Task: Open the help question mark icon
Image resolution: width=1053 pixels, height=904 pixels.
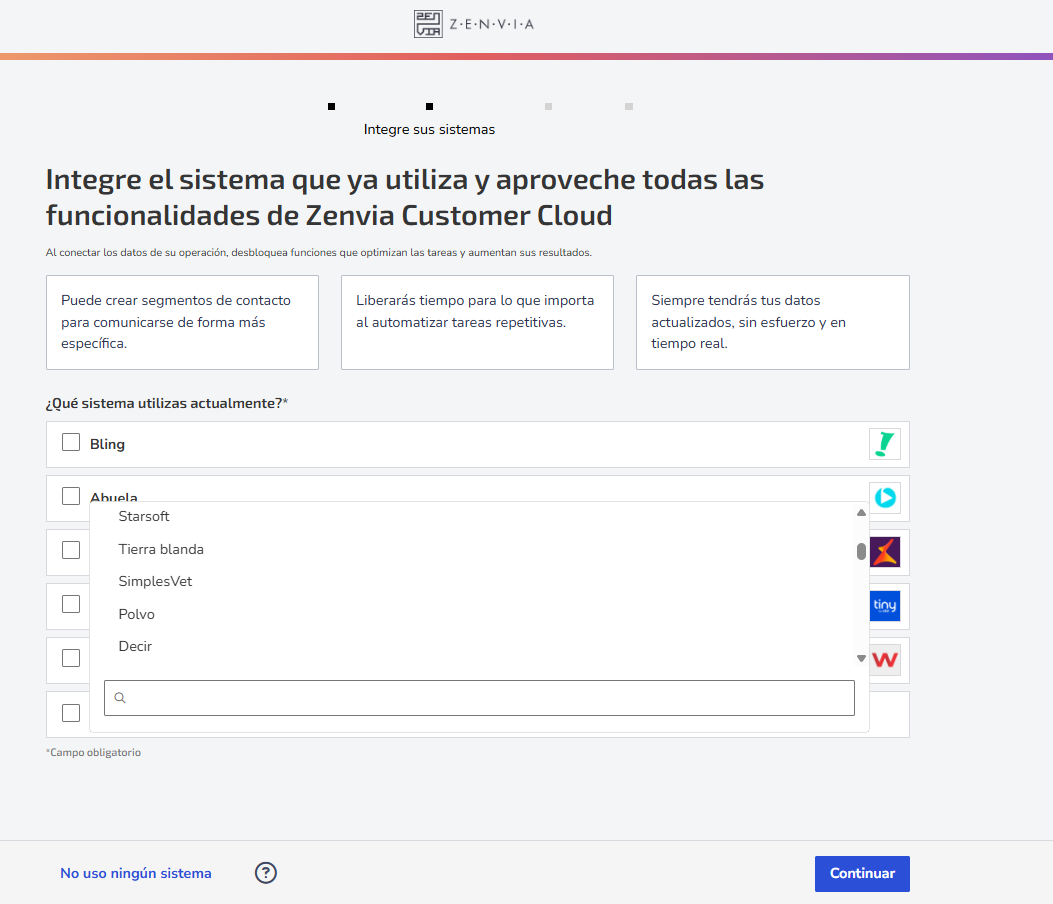Action: pos(266,872)
